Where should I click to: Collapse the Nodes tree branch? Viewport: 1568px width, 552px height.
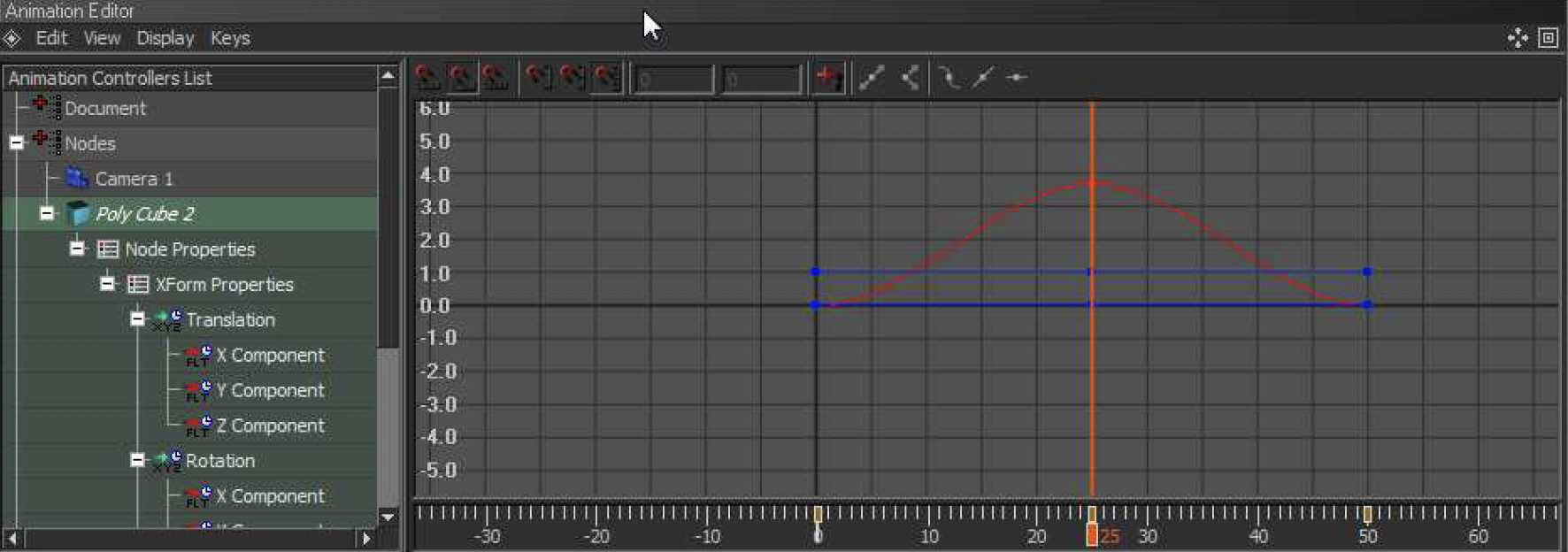17,142
